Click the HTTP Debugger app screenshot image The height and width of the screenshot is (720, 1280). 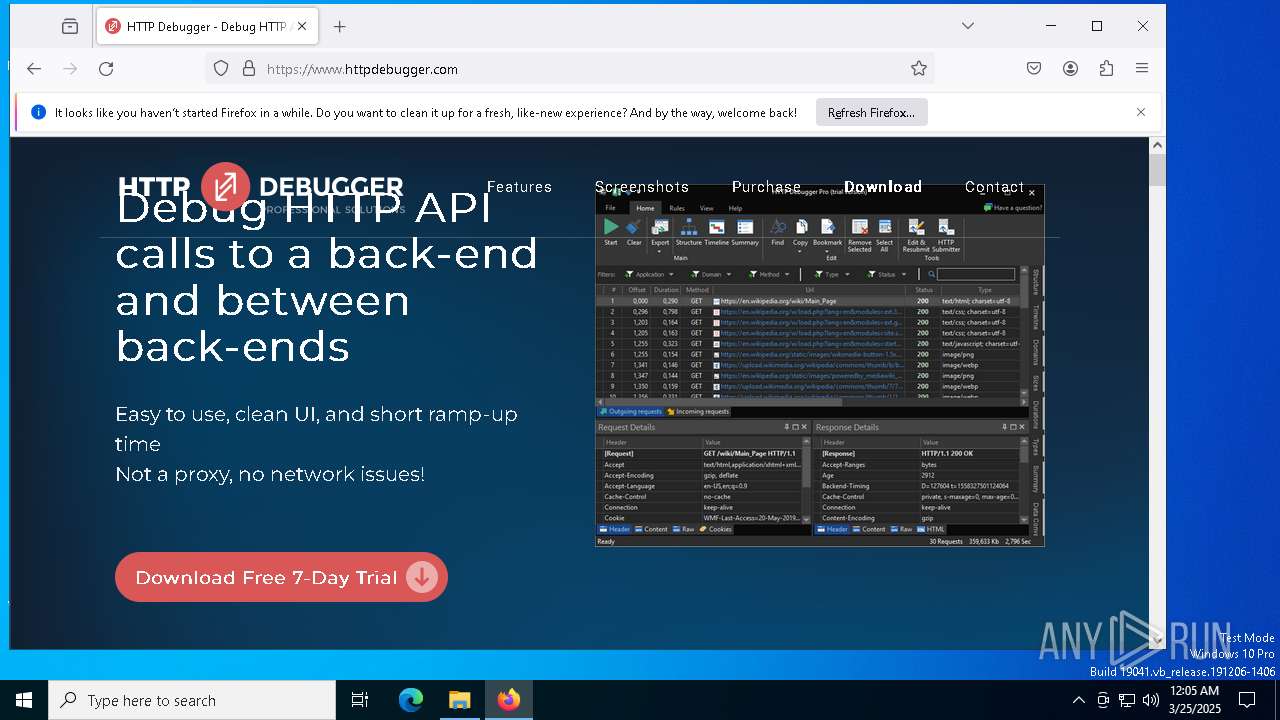pyautogui.click(x=820, y=366)
